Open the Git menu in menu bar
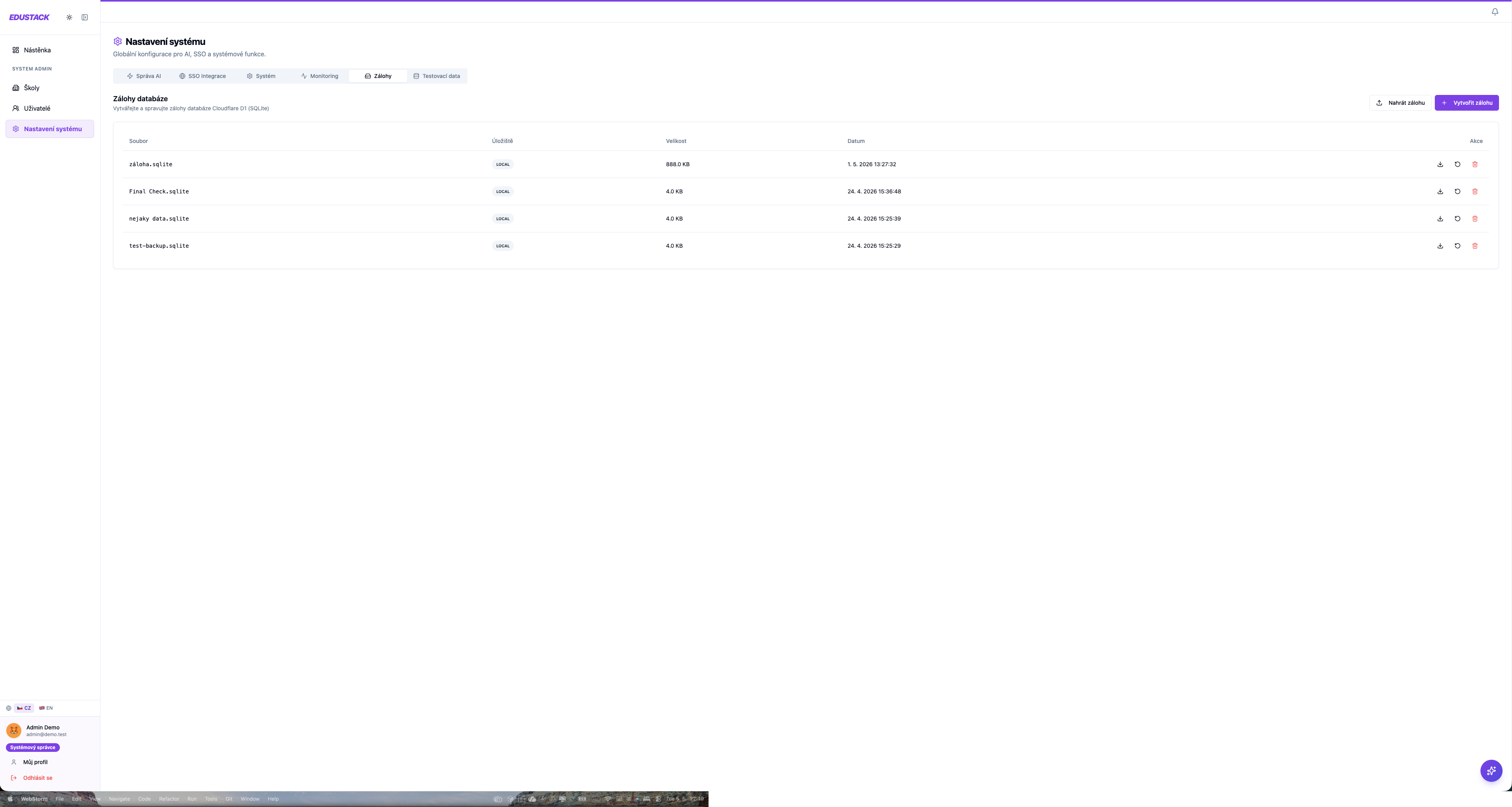The image size is (1512, 807). [229, 799]
